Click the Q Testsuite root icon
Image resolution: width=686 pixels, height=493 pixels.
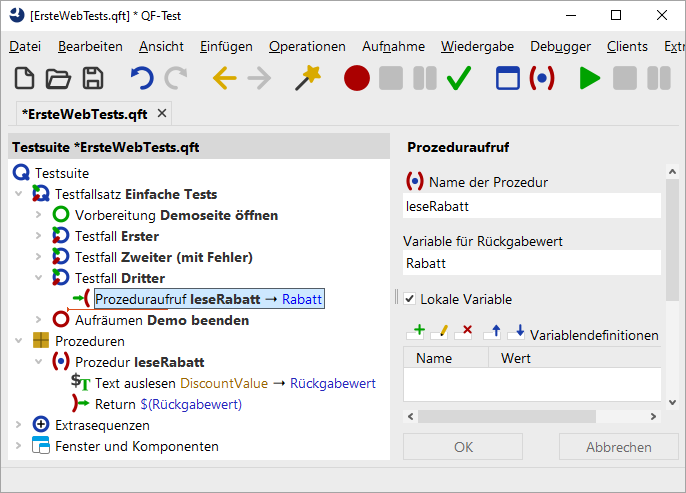21,173
